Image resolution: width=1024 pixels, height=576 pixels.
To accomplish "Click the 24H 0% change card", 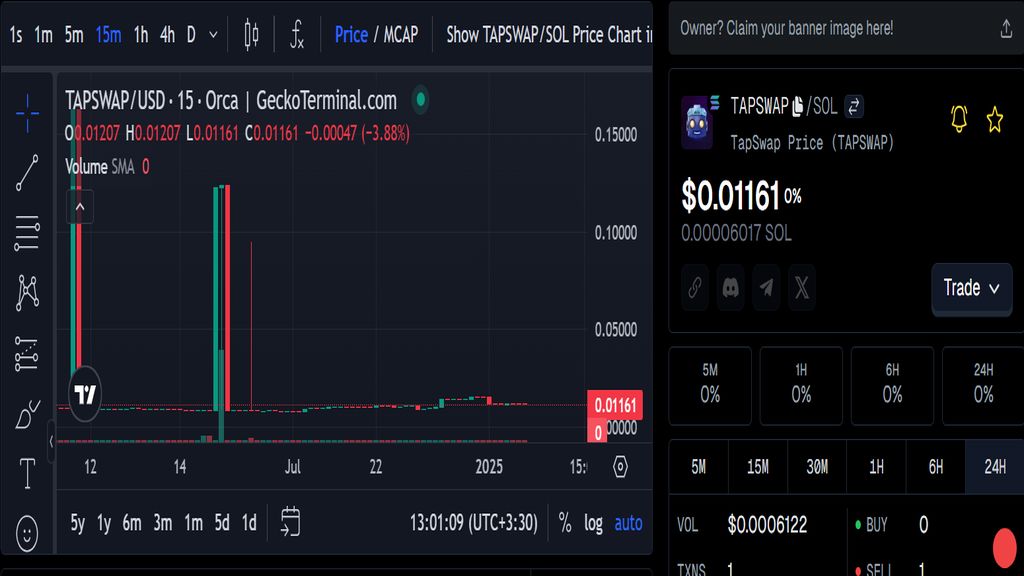I will pyautogui.click(x=983, y=385).
